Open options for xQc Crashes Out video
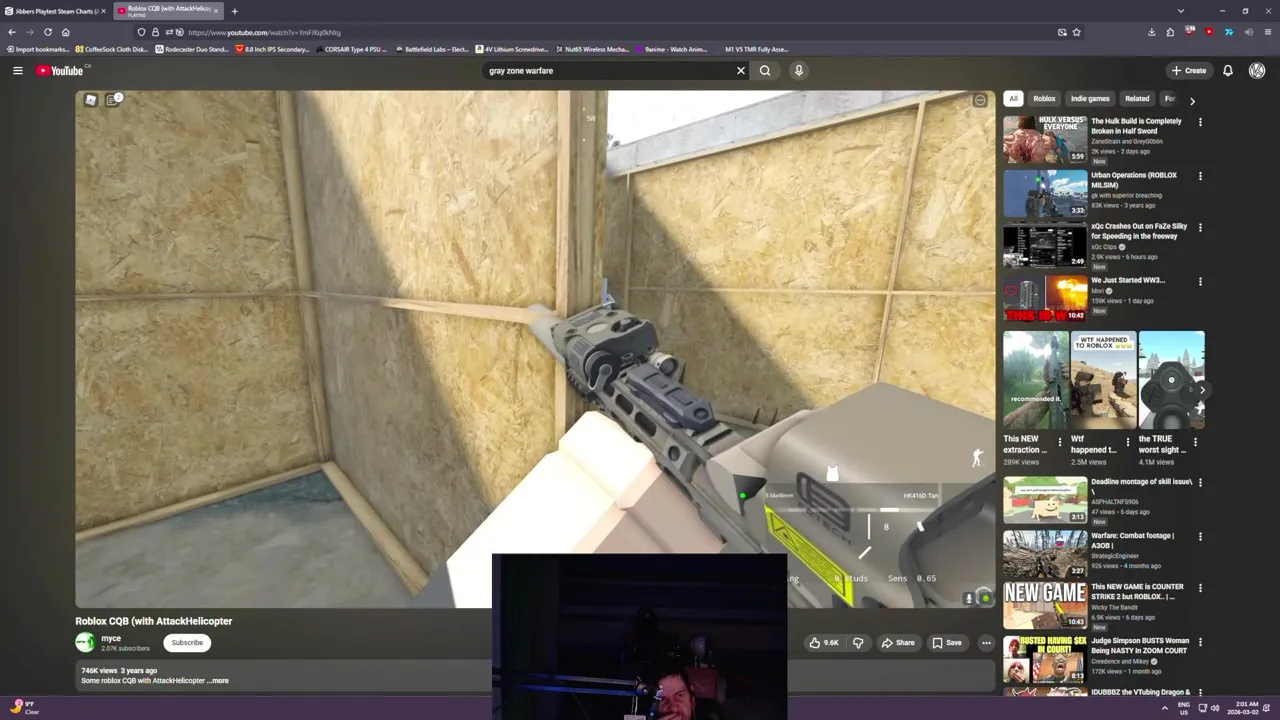Screen dimensions: 1280x720 (x=1200, y=227)
